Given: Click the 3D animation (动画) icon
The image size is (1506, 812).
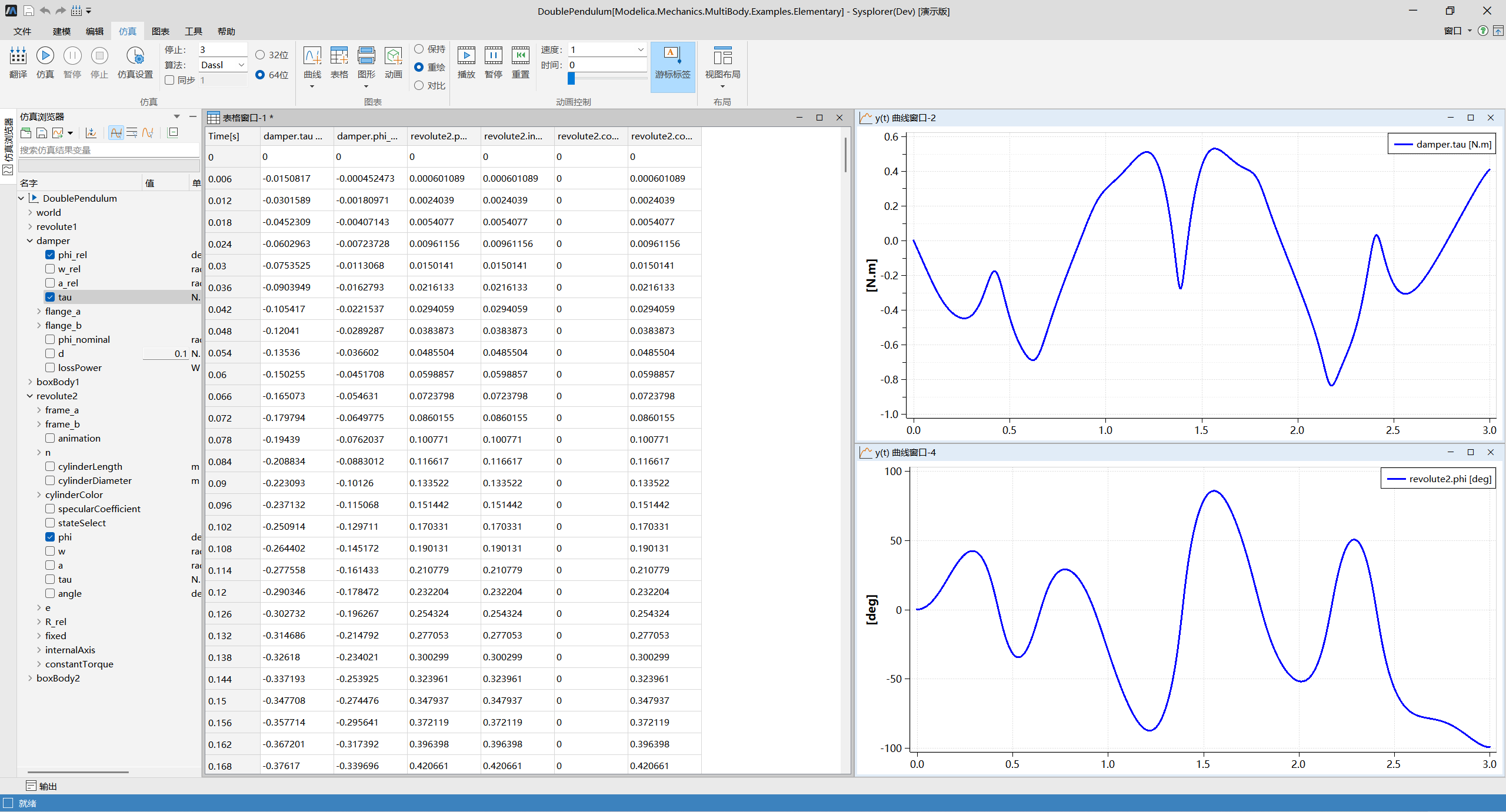Looking at the screenshot, I should tap(393, 56).
